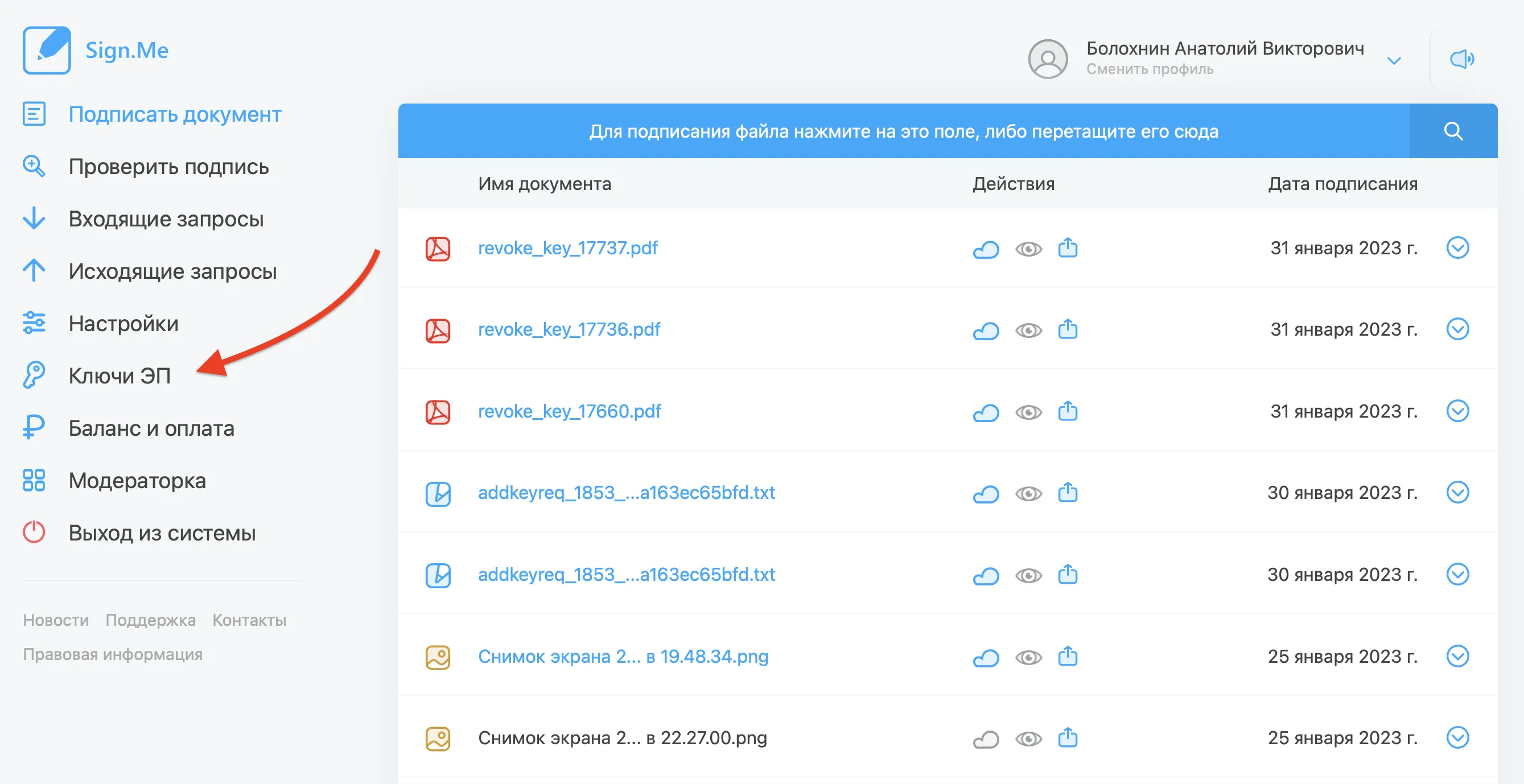Click cloud icon for the 22.27.00.png screenshot
Image resolution: width=1524 pixels, height=784 pixels.
coord(986,739)
